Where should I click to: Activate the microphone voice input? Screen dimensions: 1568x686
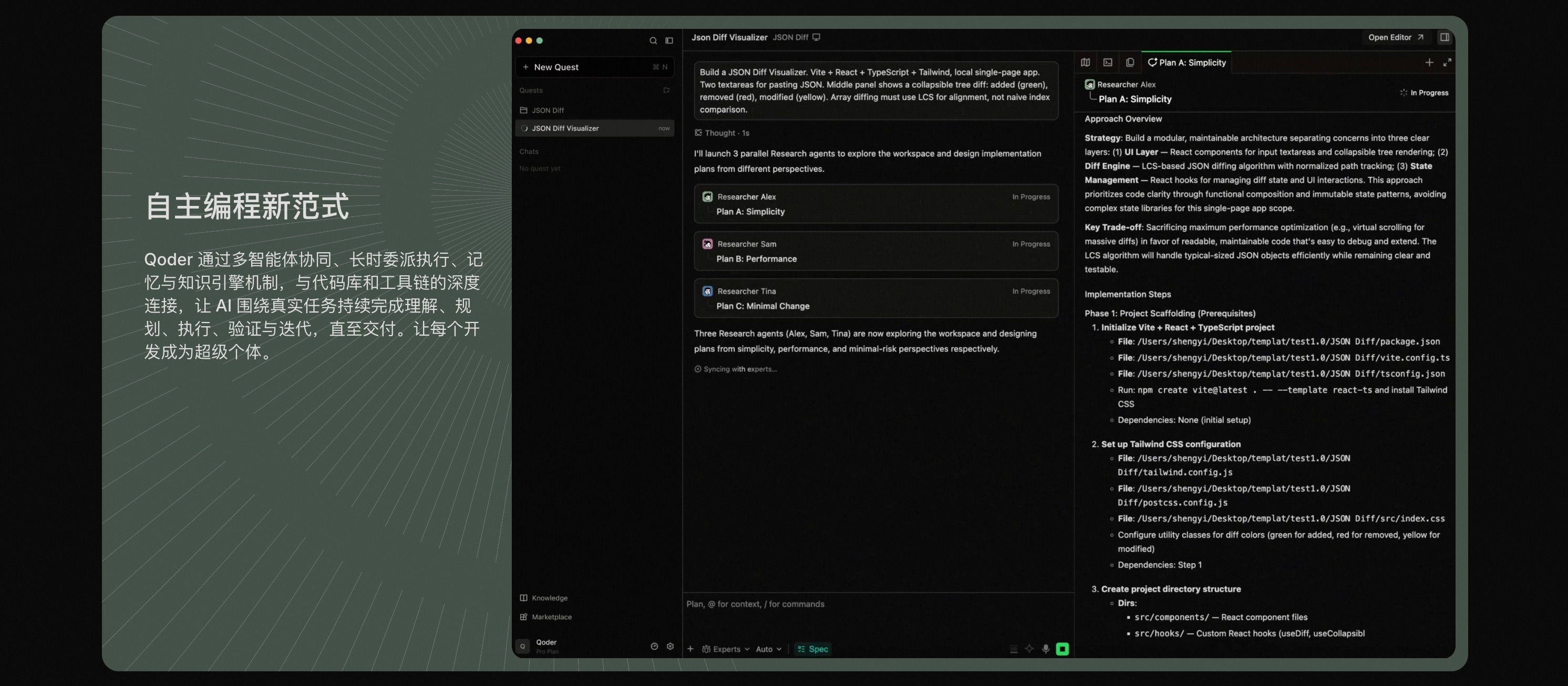click(1046, 649)
